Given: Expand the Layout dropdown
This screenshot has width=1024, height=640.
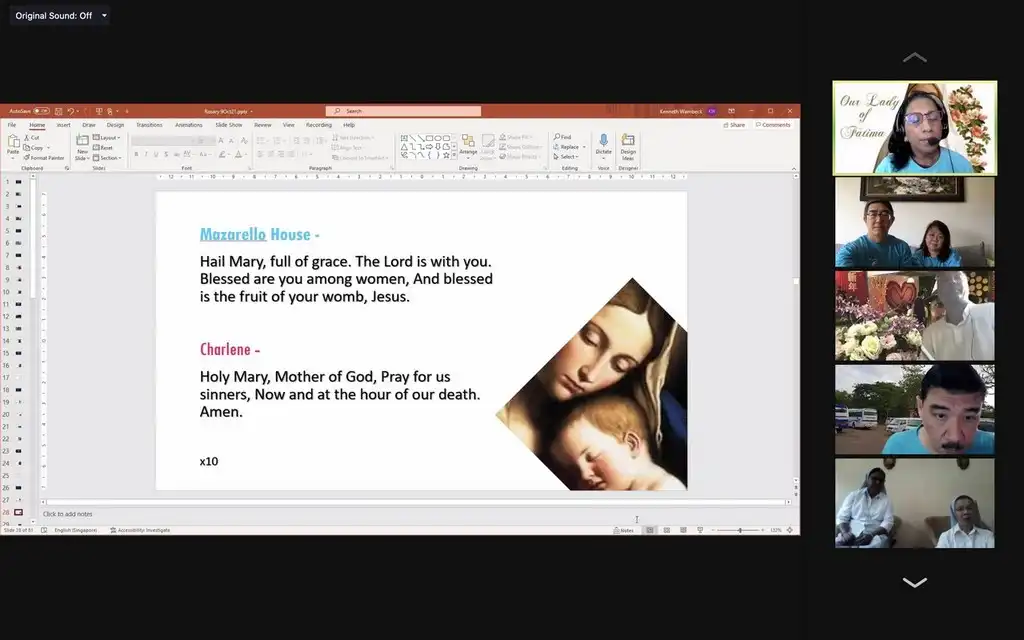Looking at the screenshot, I should coord(106,138).
